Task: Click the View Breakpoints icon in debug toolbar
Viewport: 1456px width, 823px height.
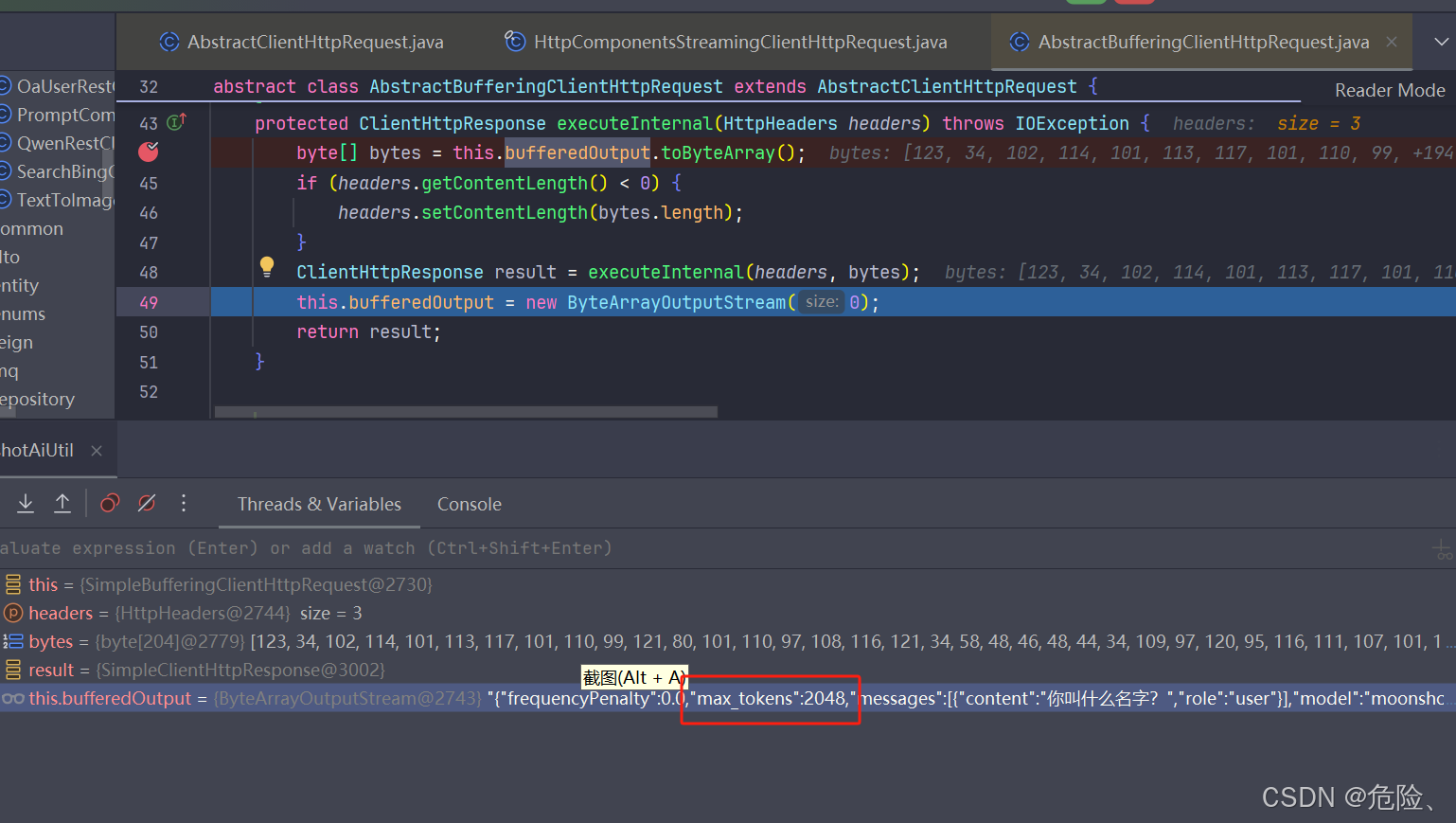Action: (109, 503)
